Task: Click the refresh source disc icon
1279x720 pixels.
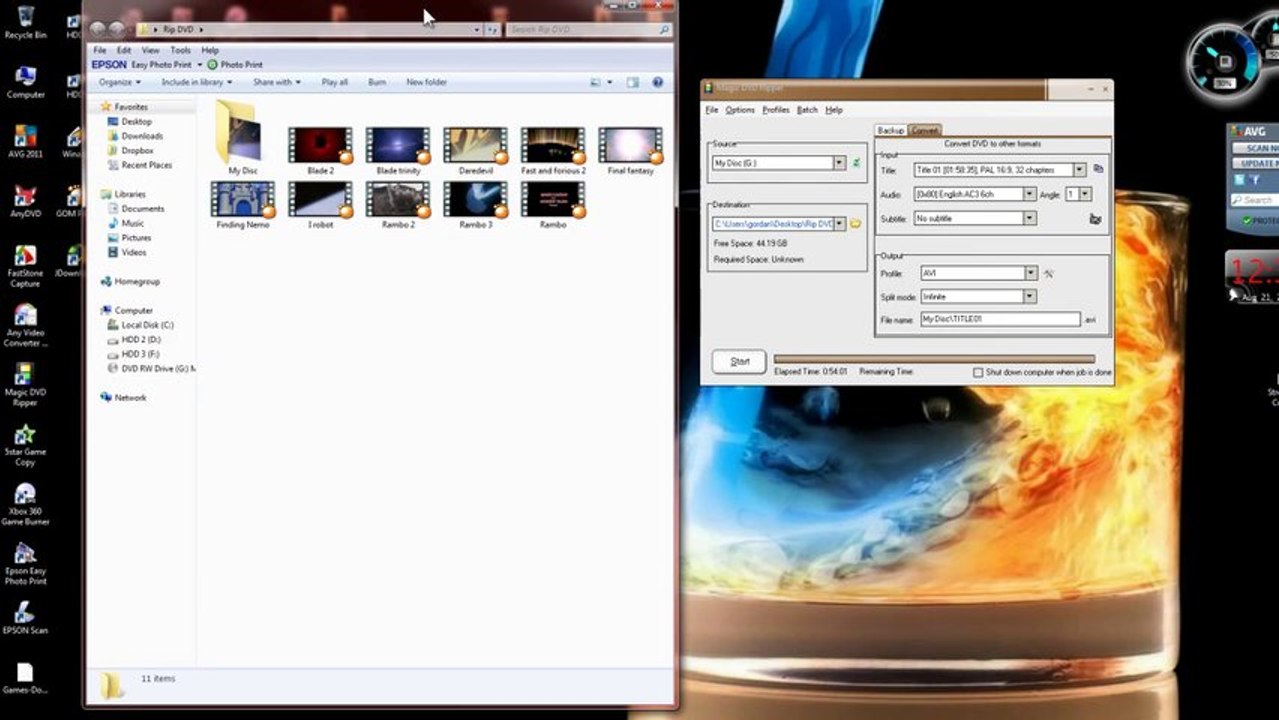Action: point(856,163)
